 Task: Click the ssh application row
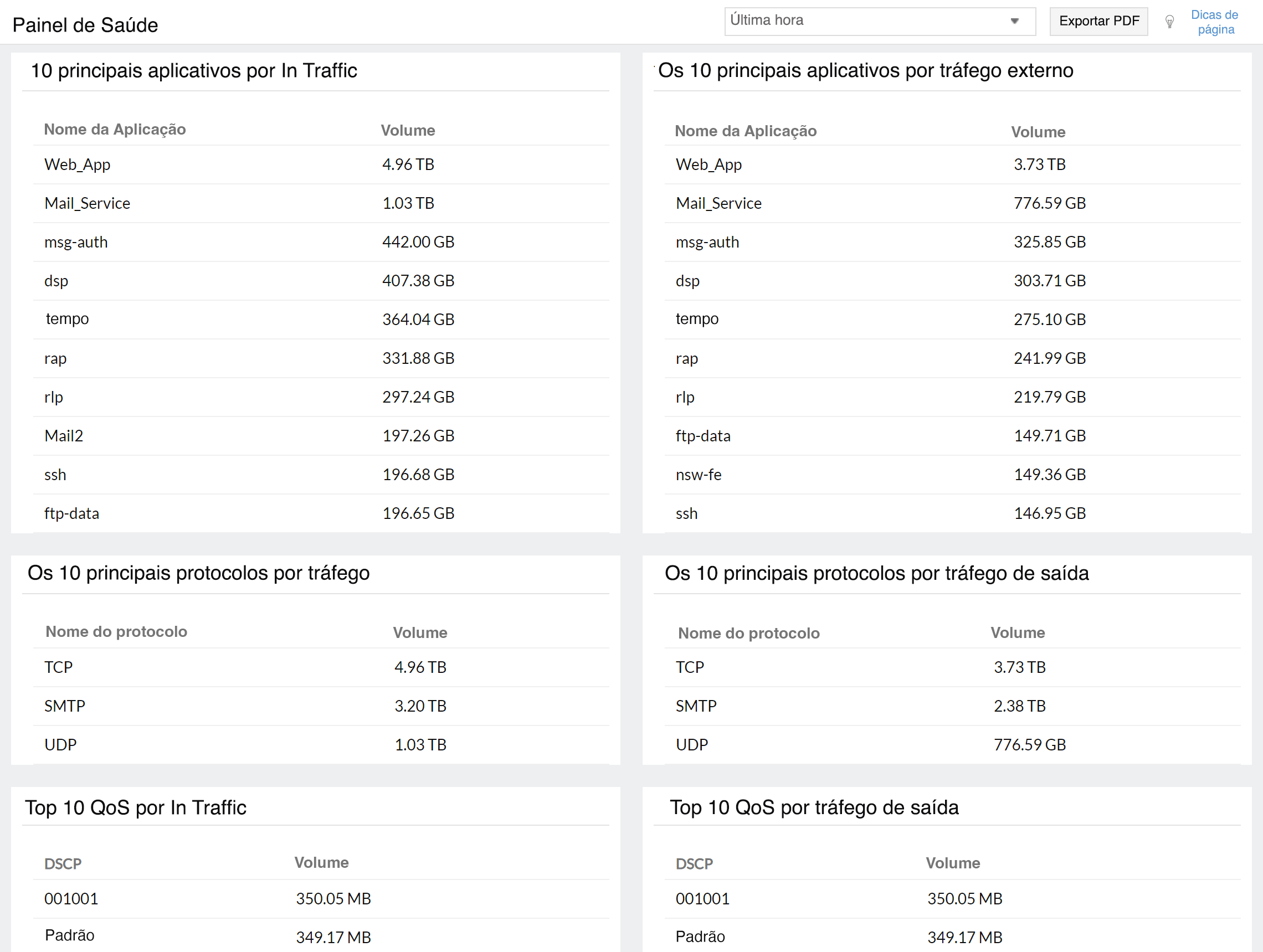coord(55,474)
